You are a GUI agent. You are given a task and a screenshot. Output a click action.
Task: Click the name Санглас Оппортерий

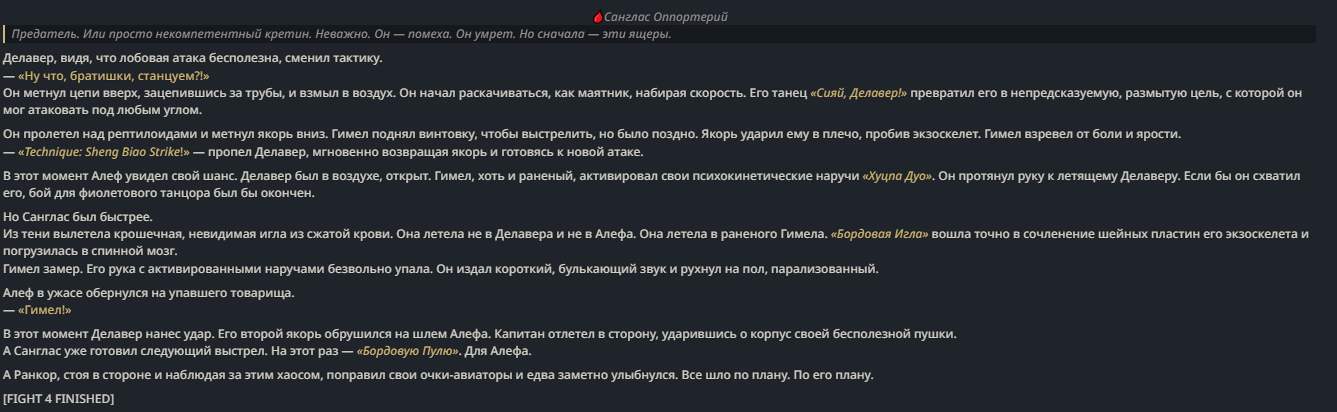coord(666,17)
